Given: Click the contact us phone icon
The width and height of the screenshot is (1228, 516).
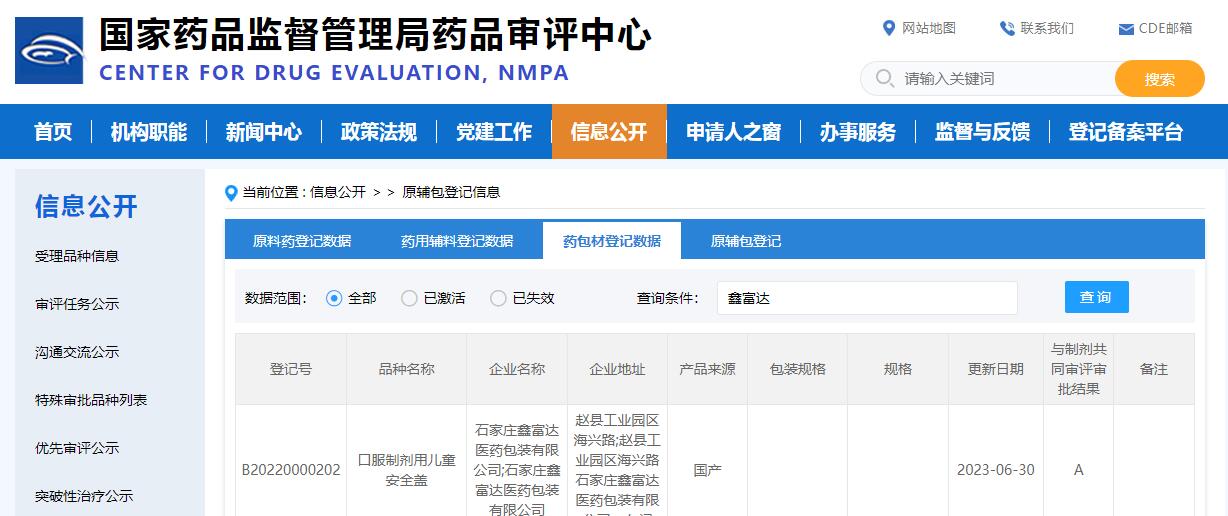Looking at the screenshot, I should point(1007,28).
